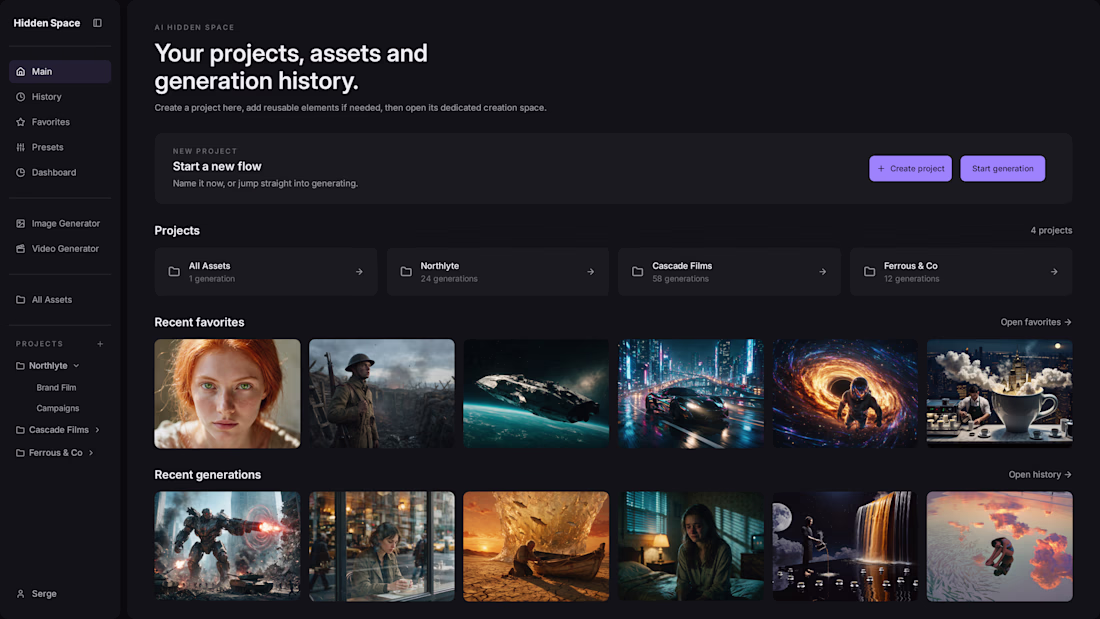
Task: Open the astronaut black hole favorite thumbnail
Action: (845, 394)
